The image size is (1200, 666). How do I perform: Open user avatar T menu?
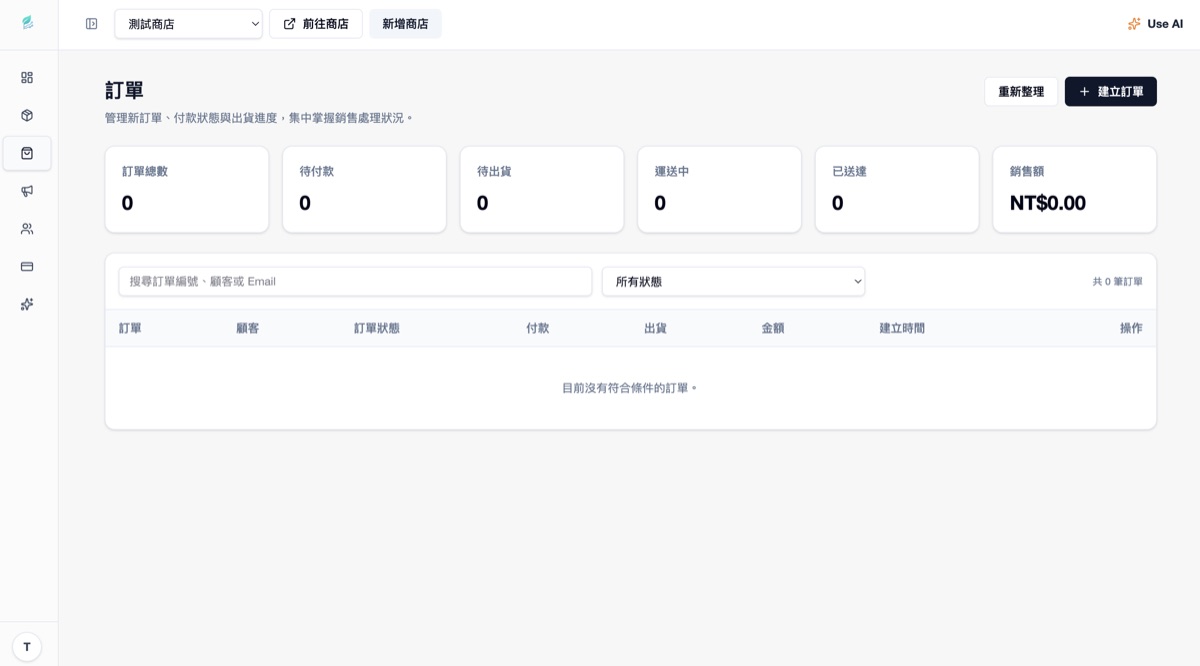(27, 647)
